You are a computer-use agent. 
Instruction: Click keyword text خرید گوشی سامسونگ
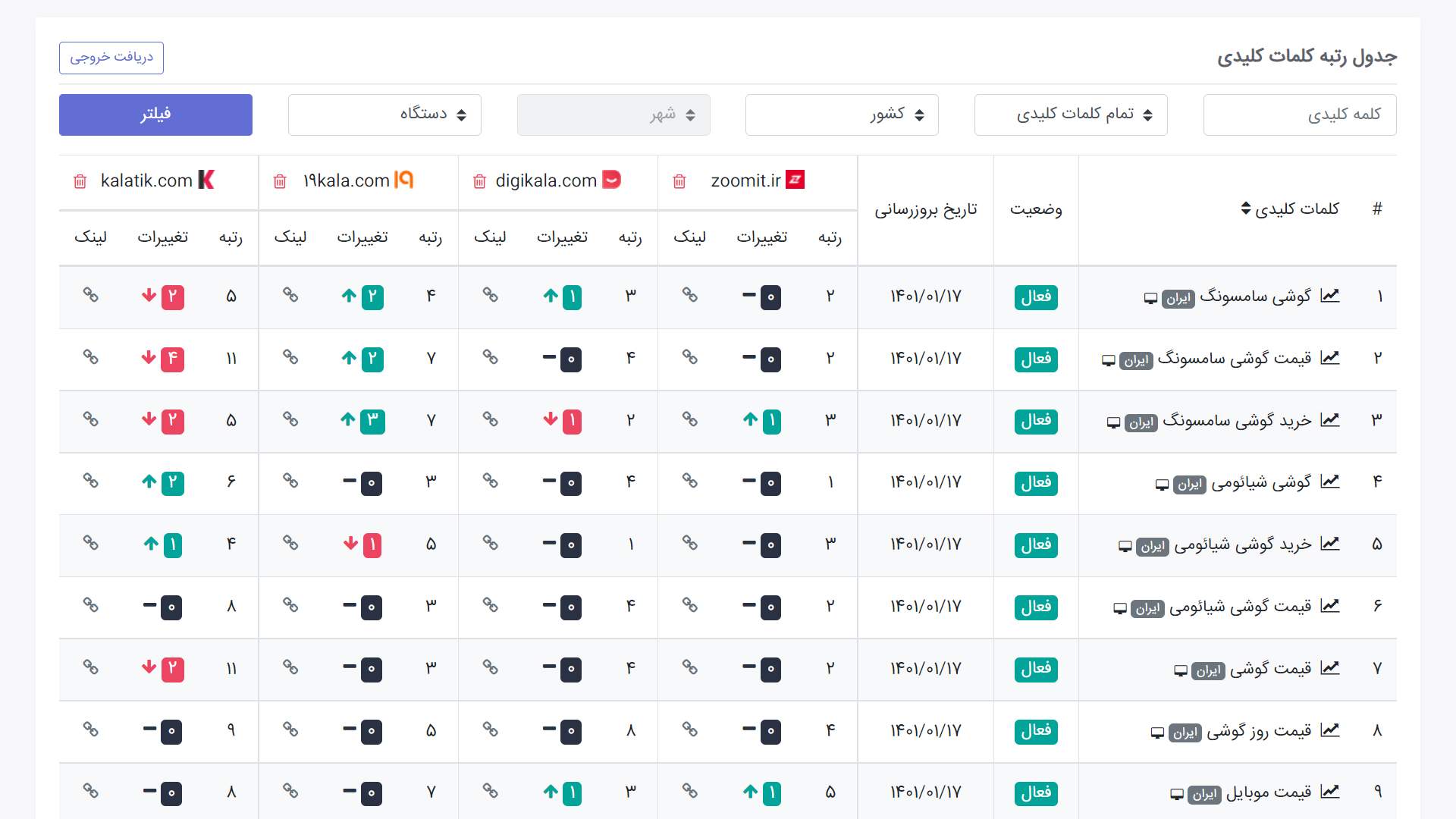pyautogui.click(x=1237, y=420)
